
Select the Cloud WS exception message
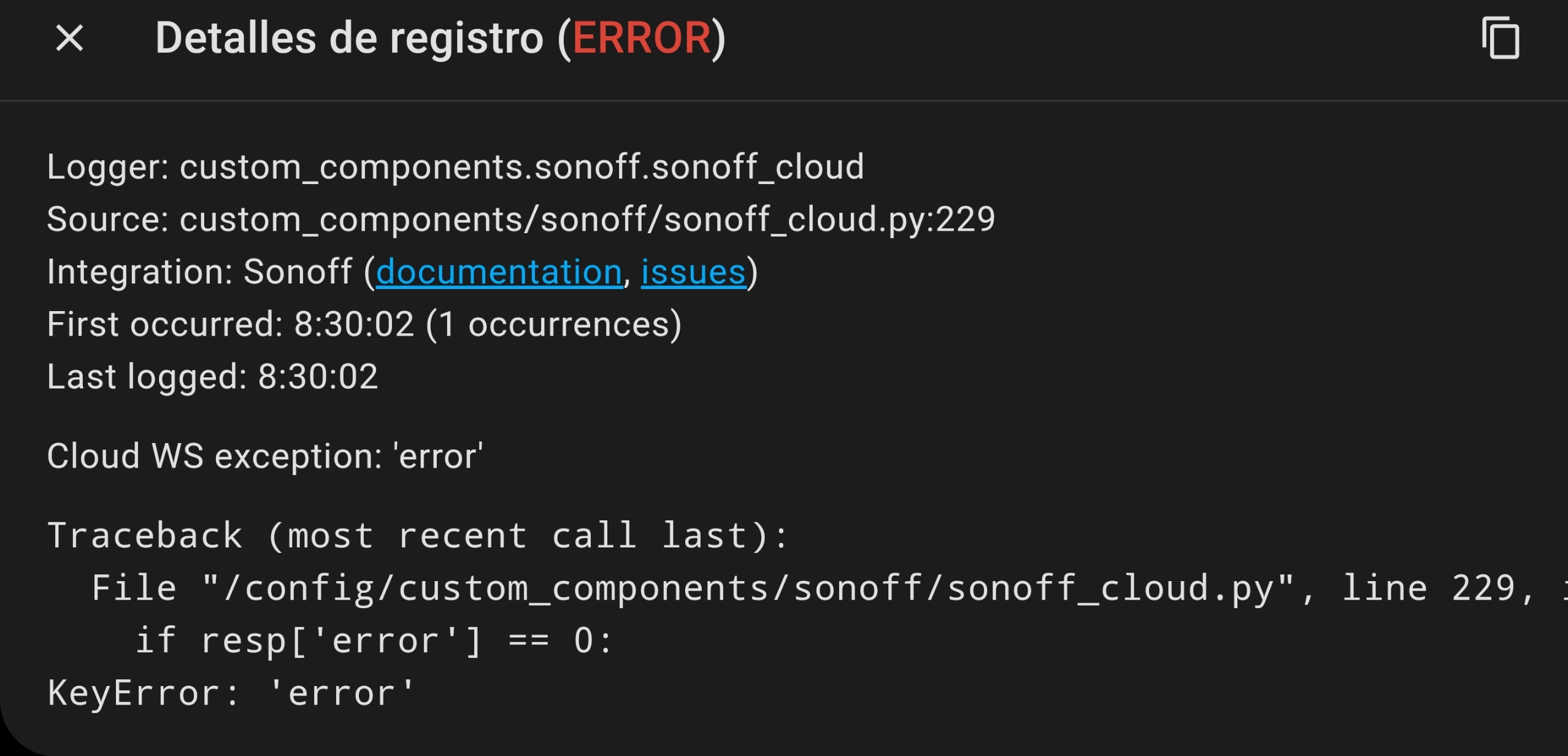(265, 455)
